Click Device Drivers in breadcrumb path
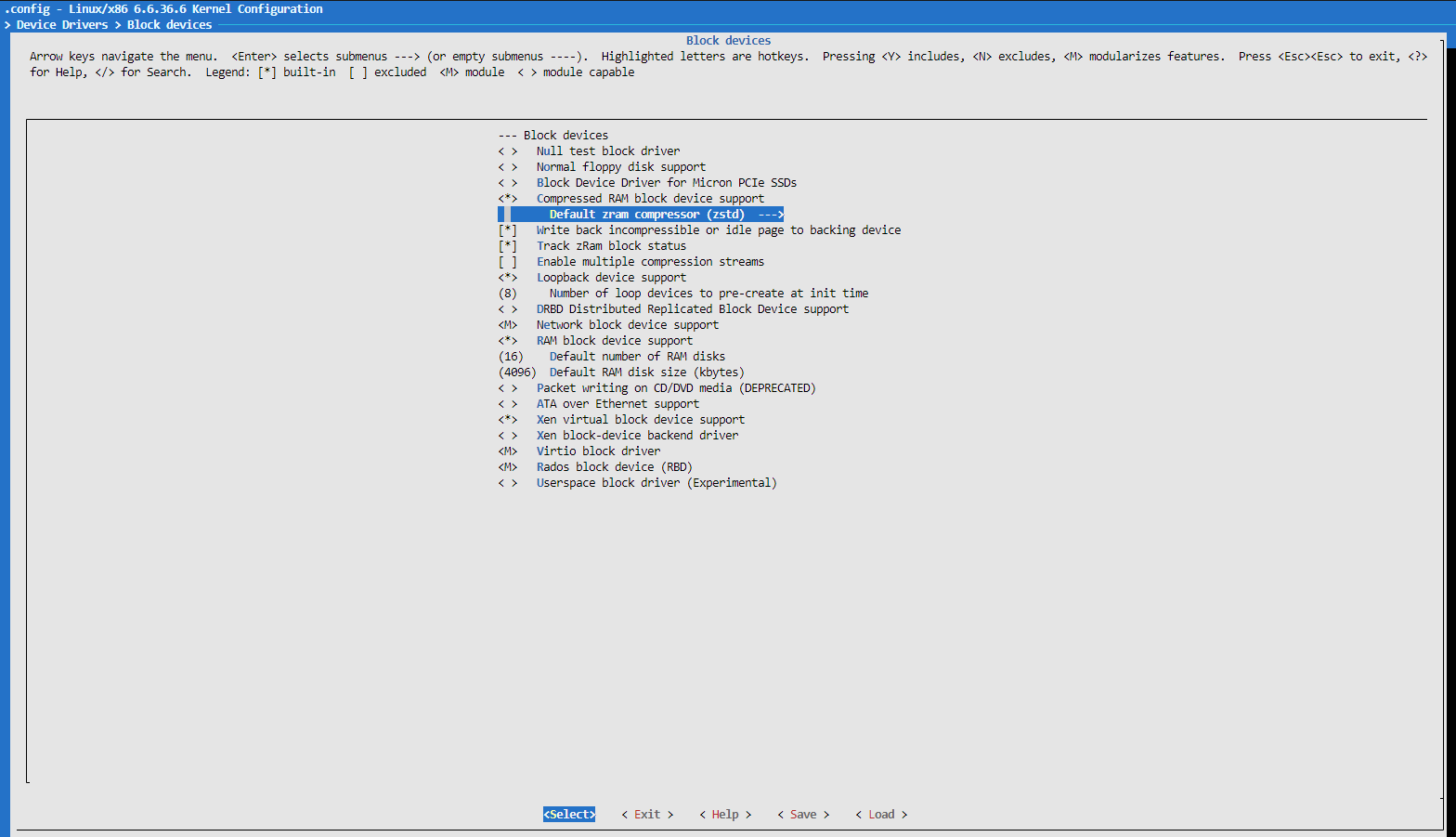The image size is (1456, 837). click(62, 25)
